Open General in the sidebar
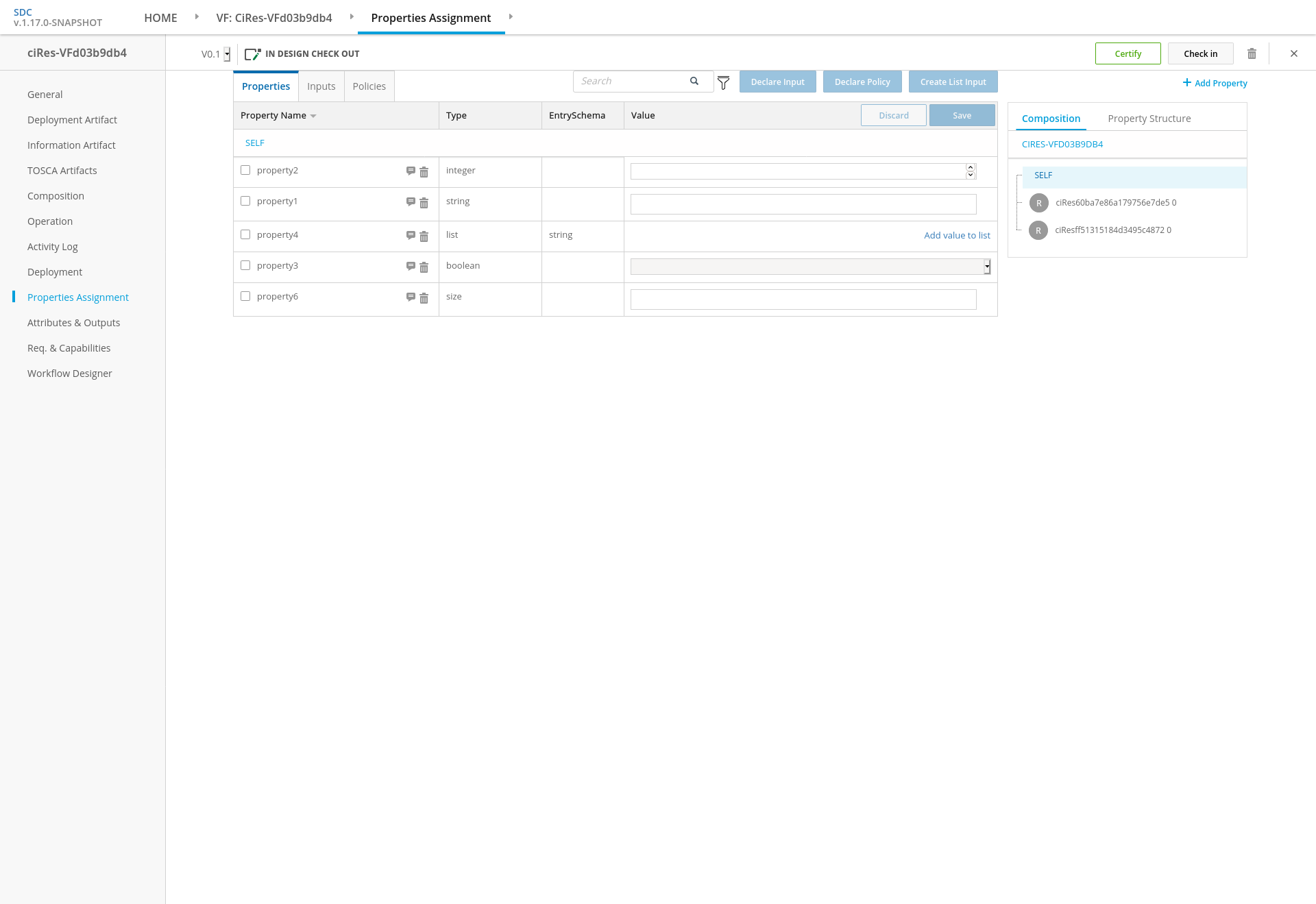This screenshot has width=1316, height=904. (x=45, y=95)
